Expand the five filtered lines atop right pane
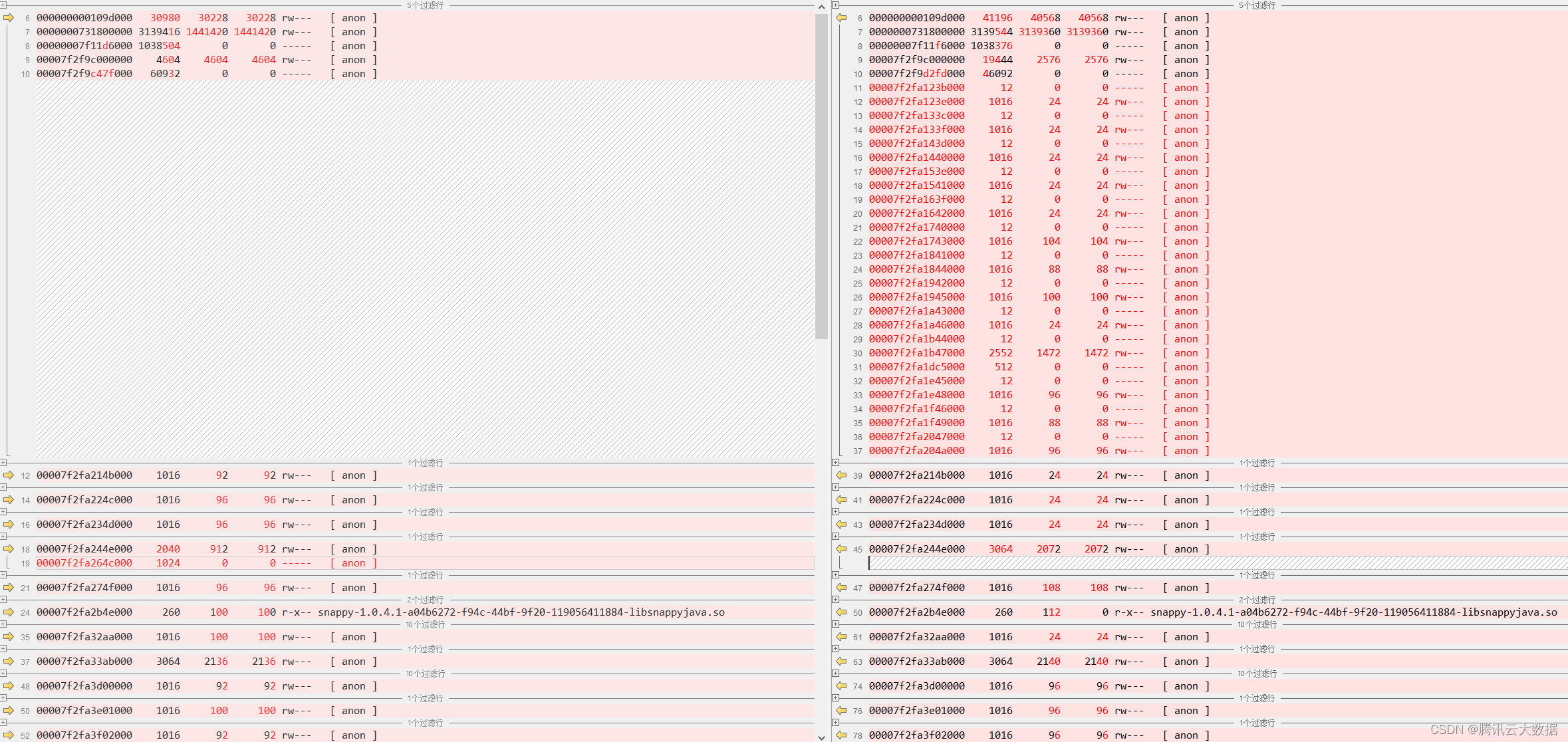1568x742 pixels. (836, 5)
